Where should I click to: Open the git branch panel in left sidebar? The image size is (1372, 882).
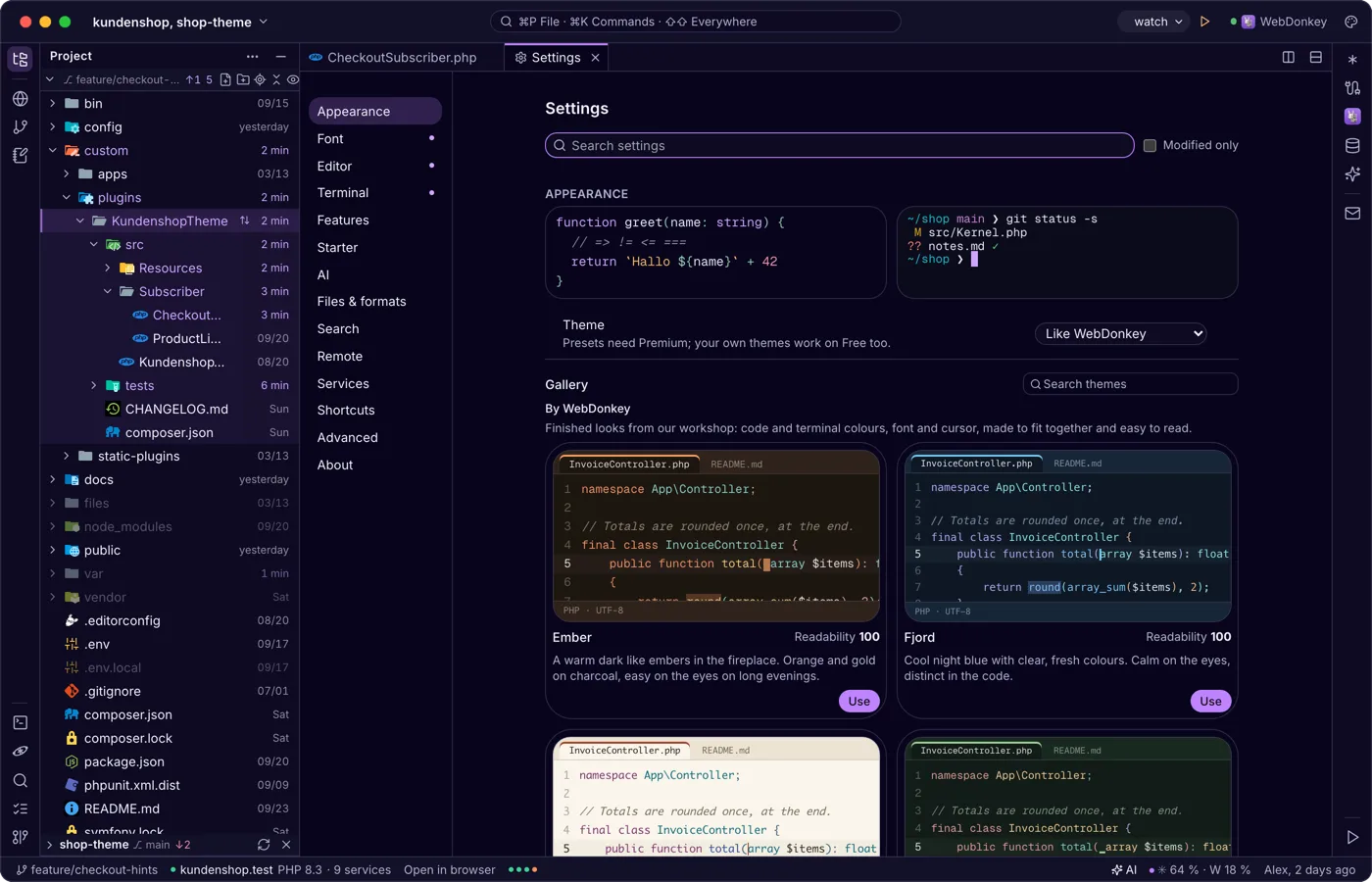pyautogui.click(x=21, y=126)
